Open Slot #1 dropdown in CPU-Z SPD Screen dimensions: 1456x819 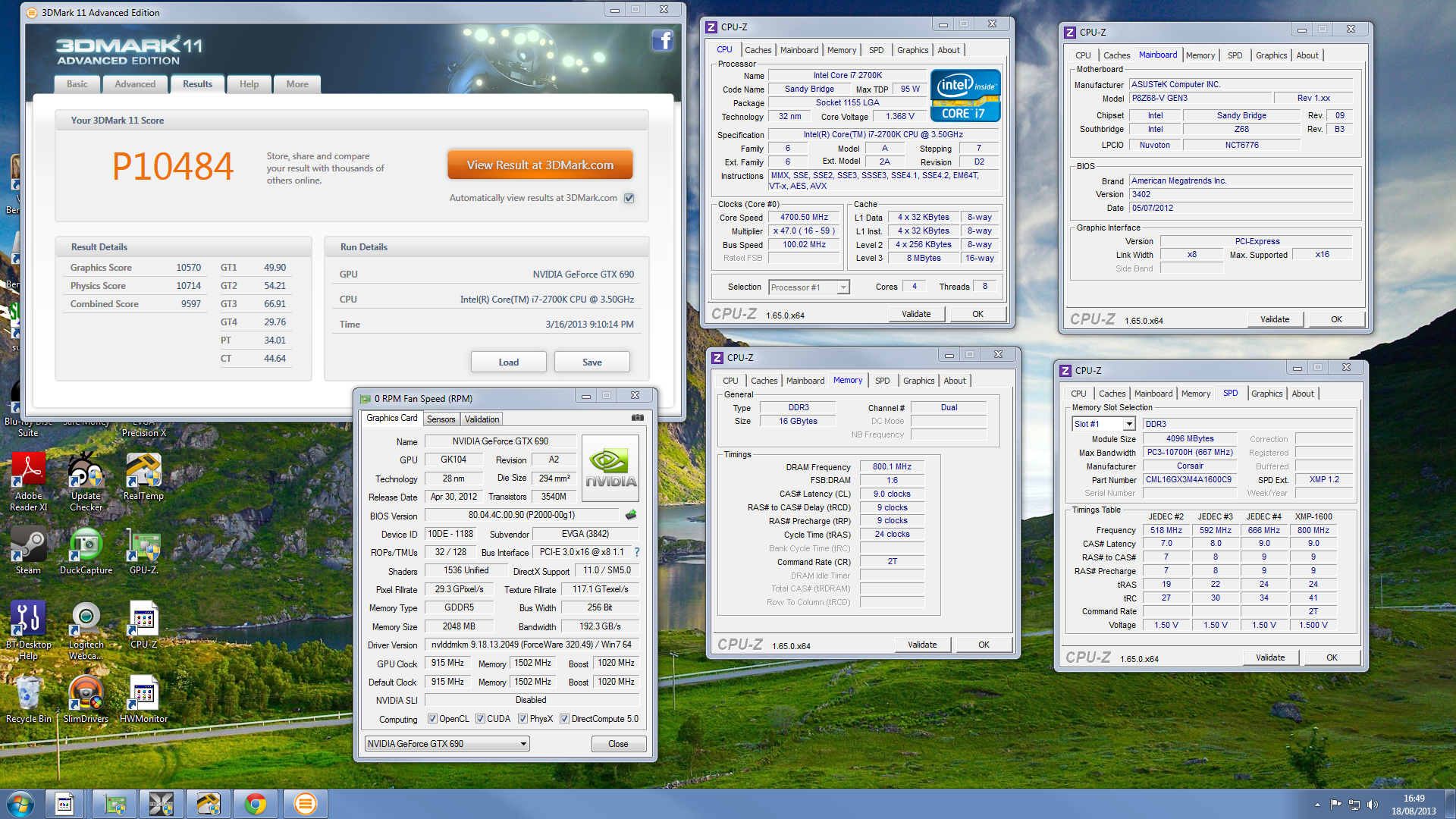(1103, 424)
